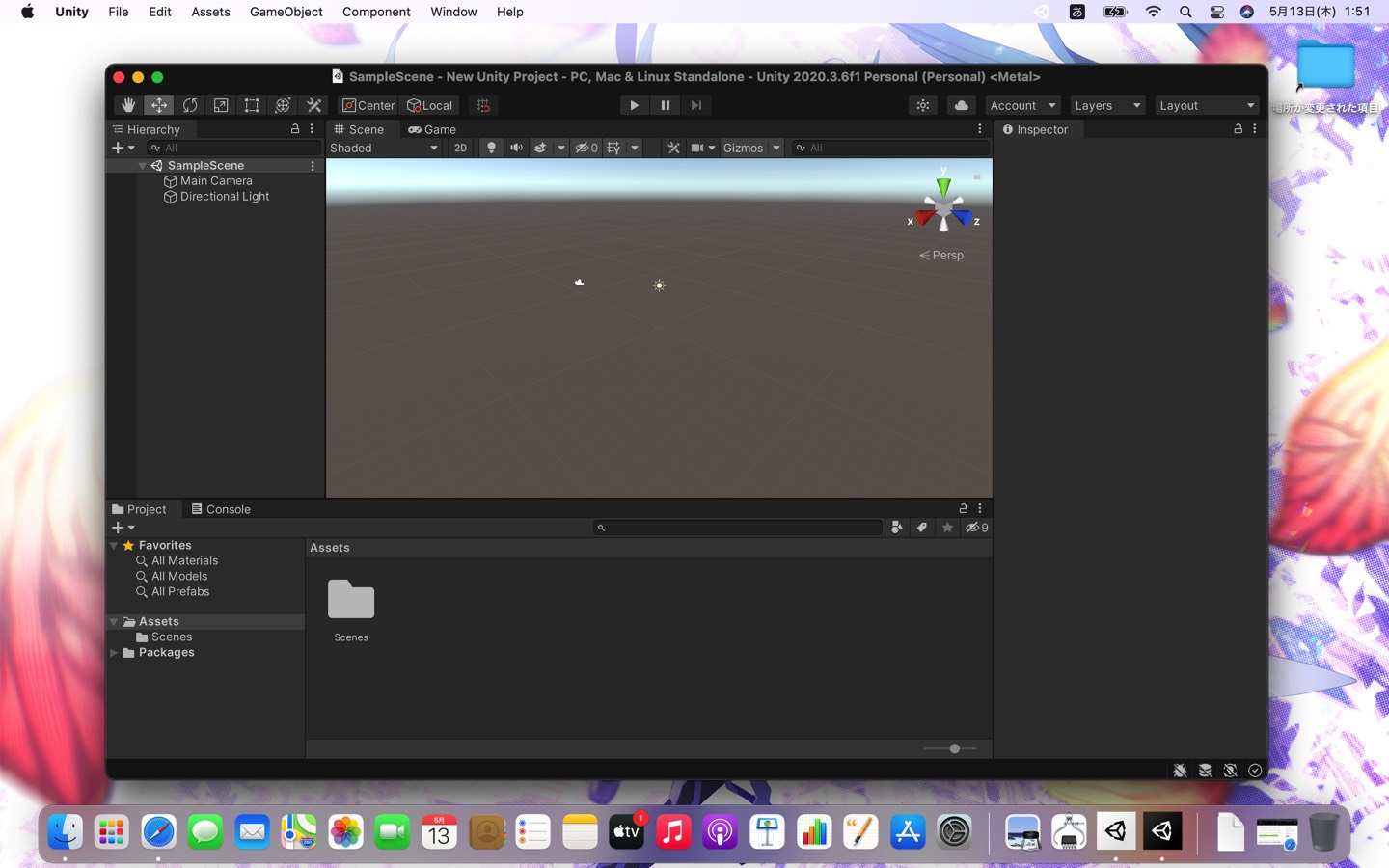
Task: Select the Hand tool in toolbar
Action: [x=127, y=105]
